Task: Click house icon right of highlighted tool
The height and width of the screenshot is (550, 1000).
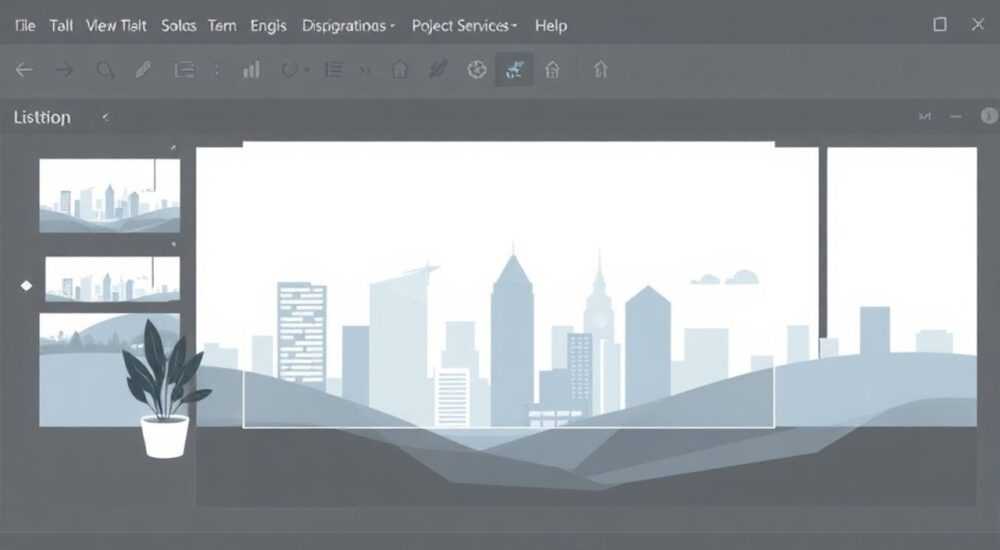Action: pyautogui.click(x=552, y=69)
